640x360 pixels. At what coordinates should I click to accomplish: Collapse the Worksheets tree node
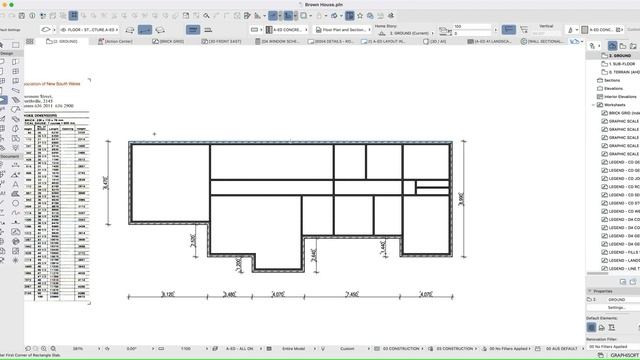coord(593,105)
